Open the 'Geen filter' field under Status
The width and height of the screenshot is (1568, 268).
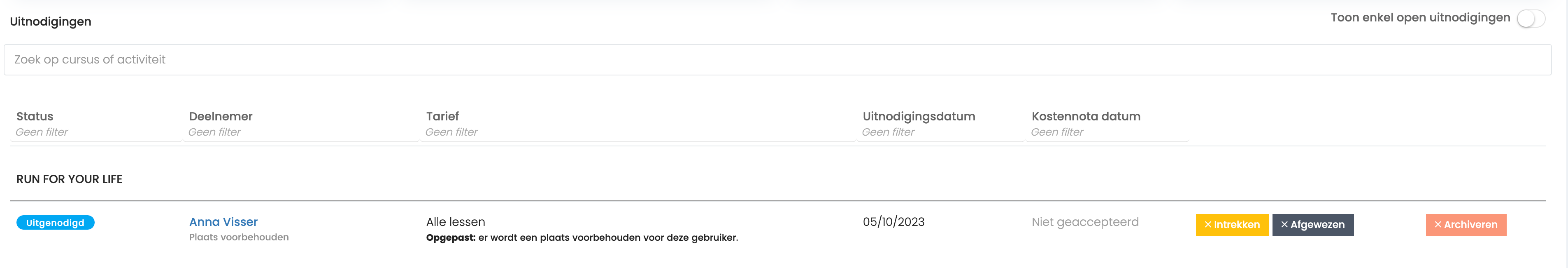click(x=95, y=132)
